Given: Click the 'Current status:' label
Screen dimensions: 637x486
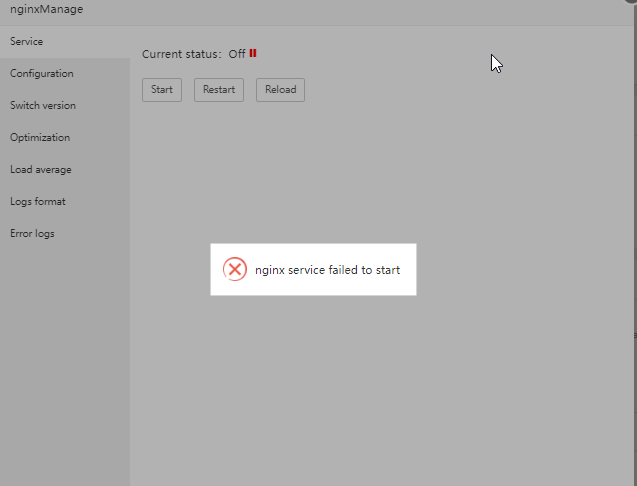Looking at the screenshot, I should [x=182, y=54].
